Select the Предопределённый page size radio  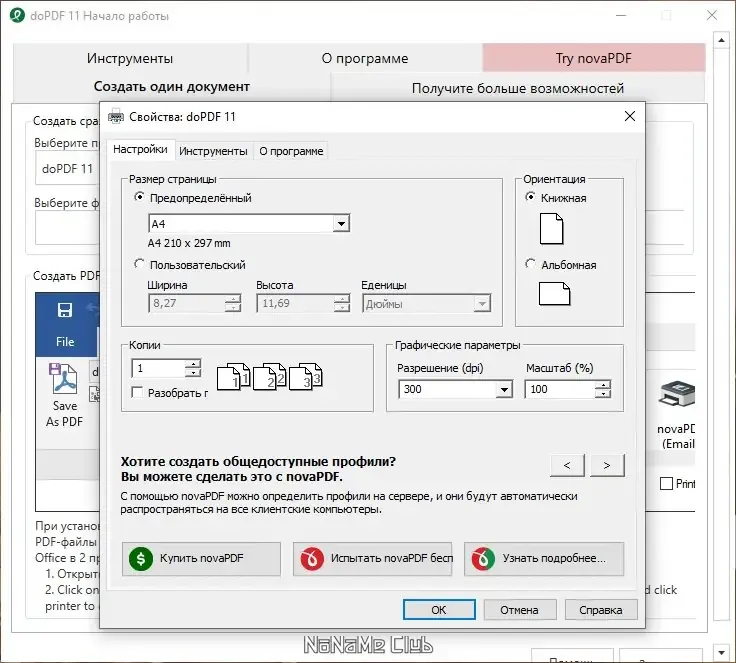pyautogui.click(x=139, y=197)
